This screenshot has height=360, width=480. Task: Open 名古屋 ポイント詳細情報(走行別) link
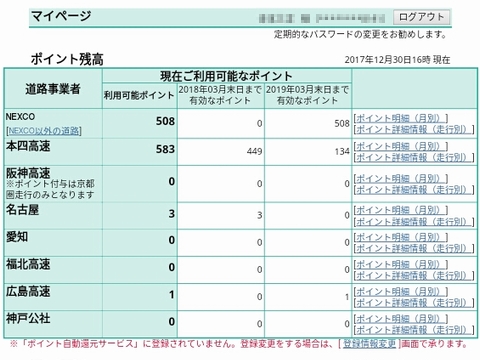[x=414, y=222]
